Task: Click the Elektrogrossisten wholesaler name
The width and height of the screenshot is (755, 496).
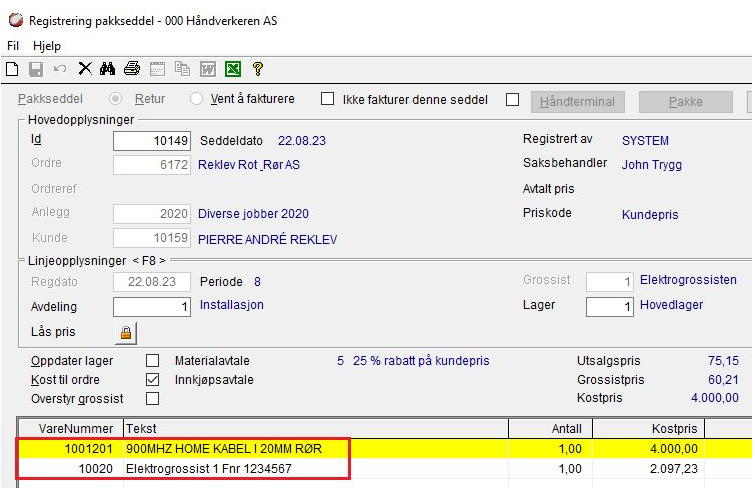Action: tap(689, 280)
